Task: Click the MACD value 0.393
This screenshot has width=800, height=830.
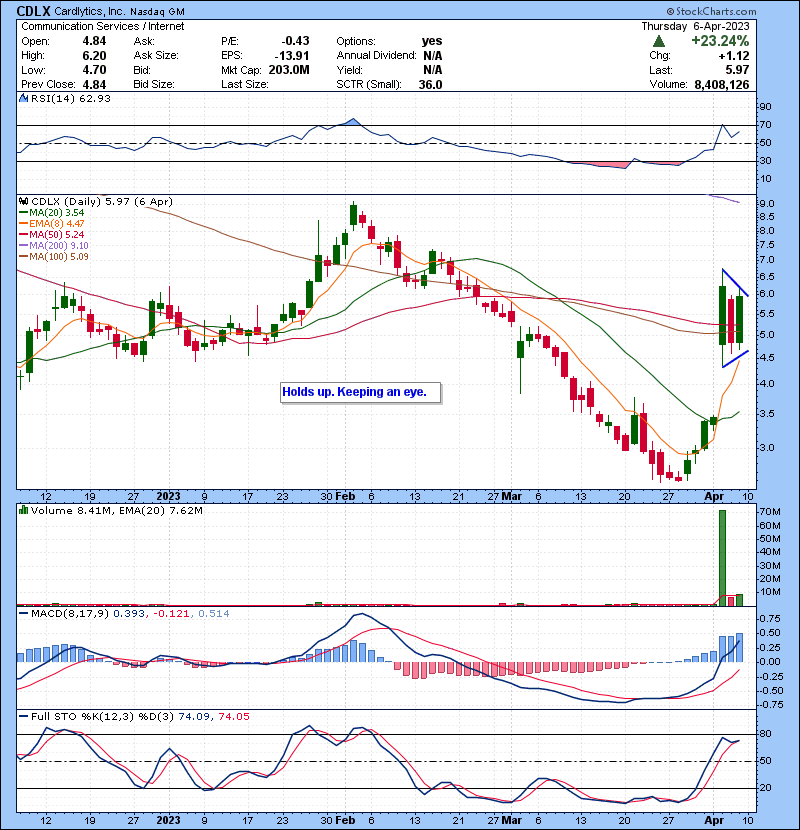Action: 129,614
